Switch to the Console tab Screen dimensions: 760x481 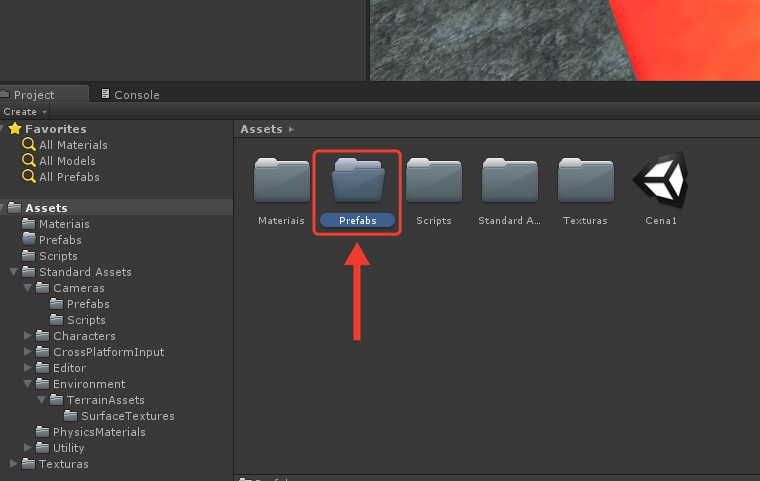(x=130, y=94)
